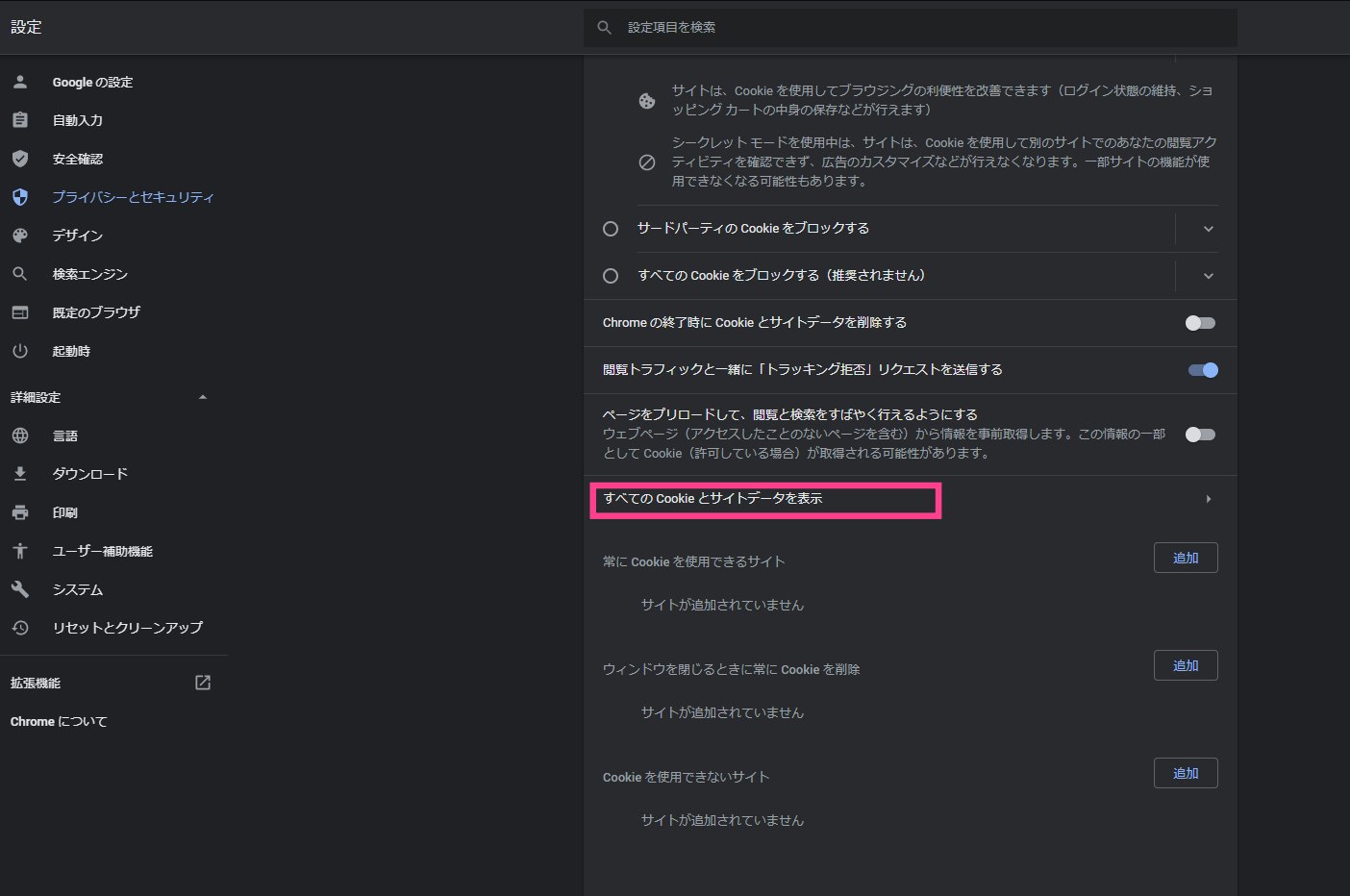The image size is (1350, 896).
Task: Open Chrome について page
Action: point(59,721)
